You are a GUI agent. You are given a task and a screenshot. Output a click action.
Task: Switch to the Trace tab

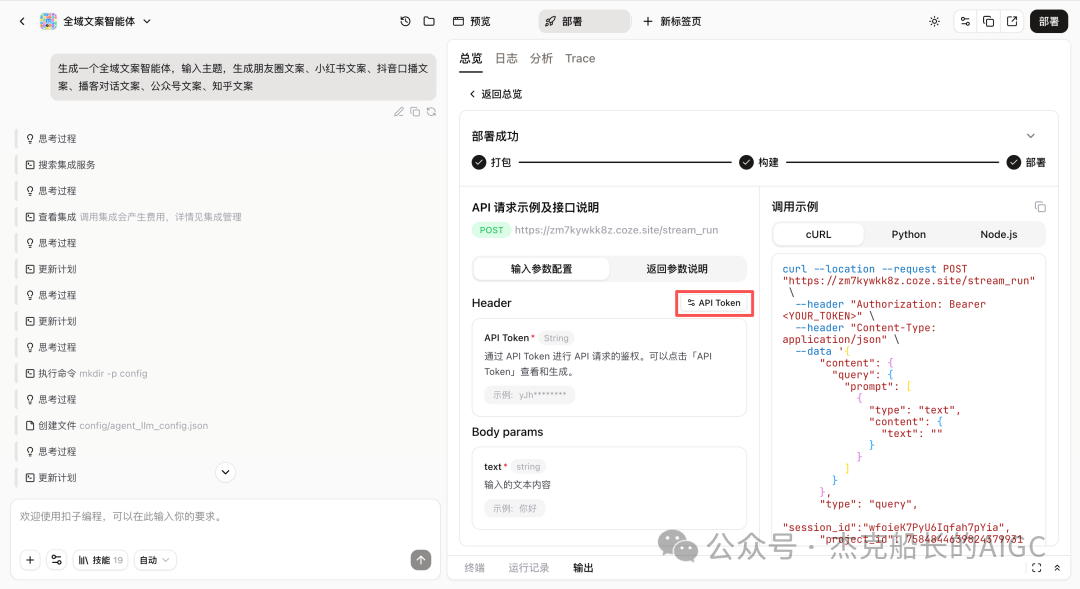coord(580,59)
